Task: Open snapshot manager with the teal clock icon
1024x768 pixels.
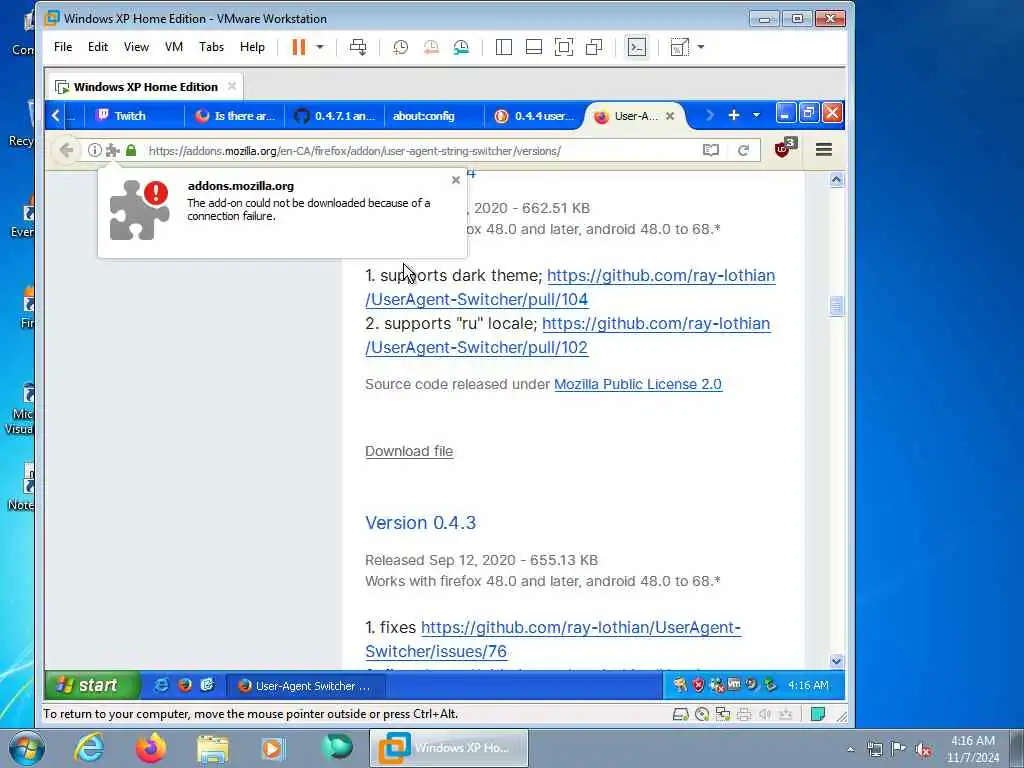Action: click(x=461, y=47)
